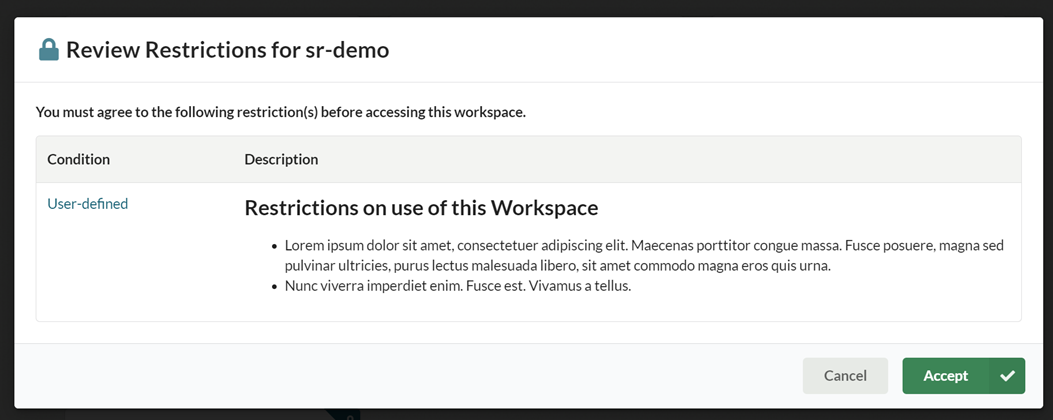Click the checkmark icon on the Accept button
The image size is (1053, 420).
coord(1007,376)
